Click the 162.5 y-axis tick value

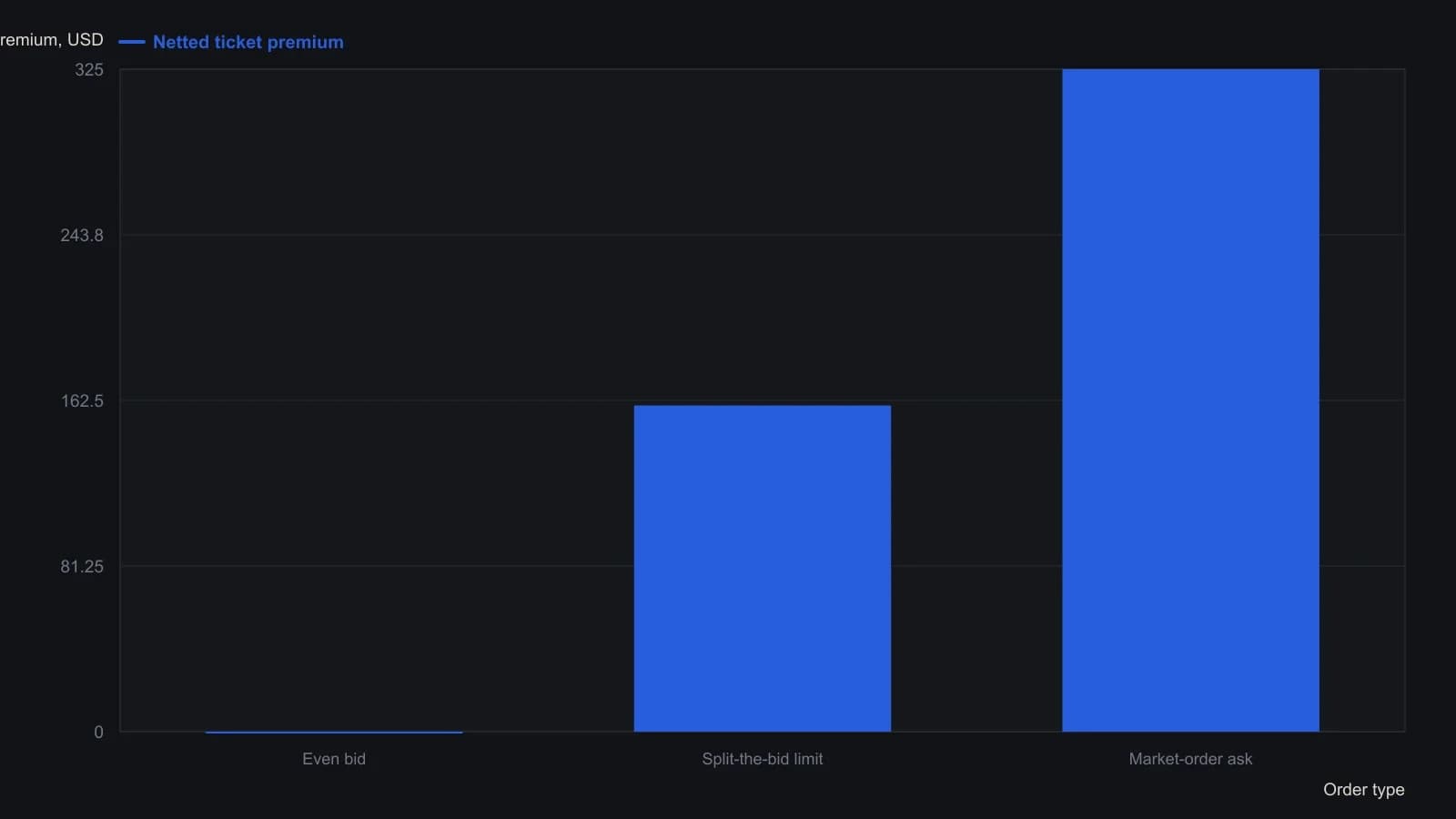tap(82, 401)
